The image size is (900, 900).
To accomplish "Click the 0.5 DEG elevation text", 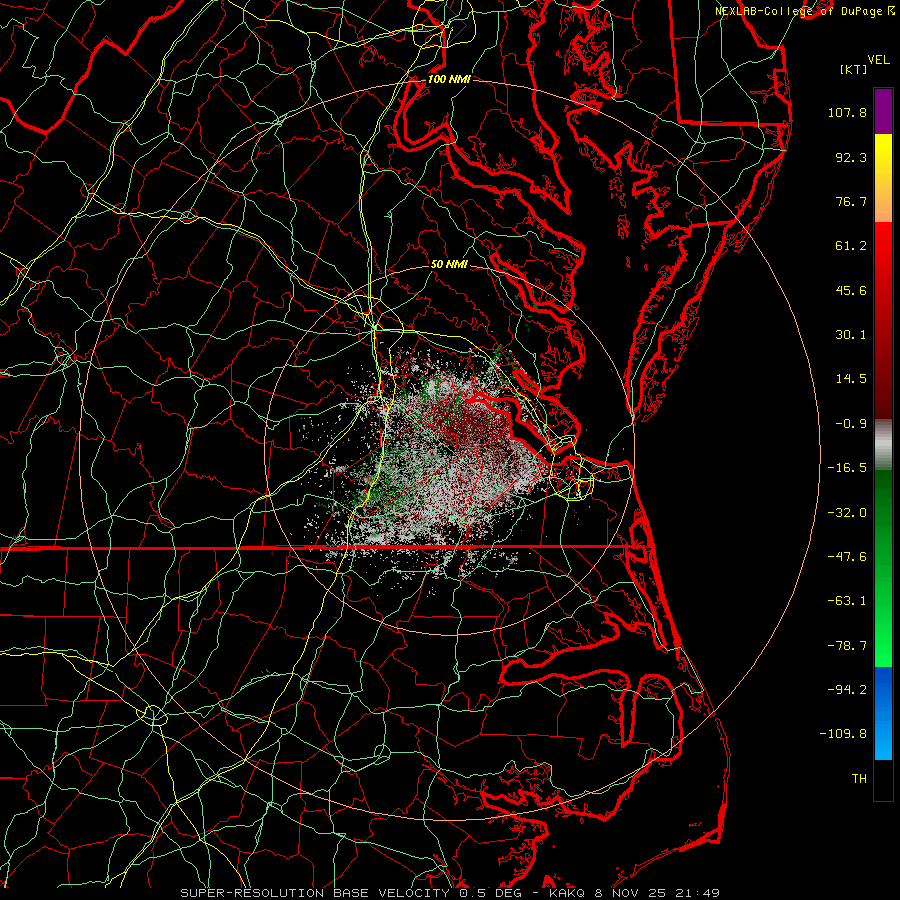I will 490,893.
